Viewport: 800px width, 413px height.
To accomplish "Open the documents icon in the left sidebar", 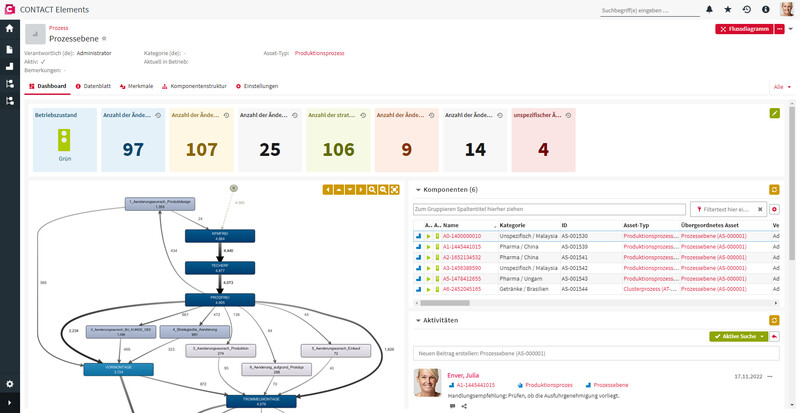I will [x=9, y=50].
